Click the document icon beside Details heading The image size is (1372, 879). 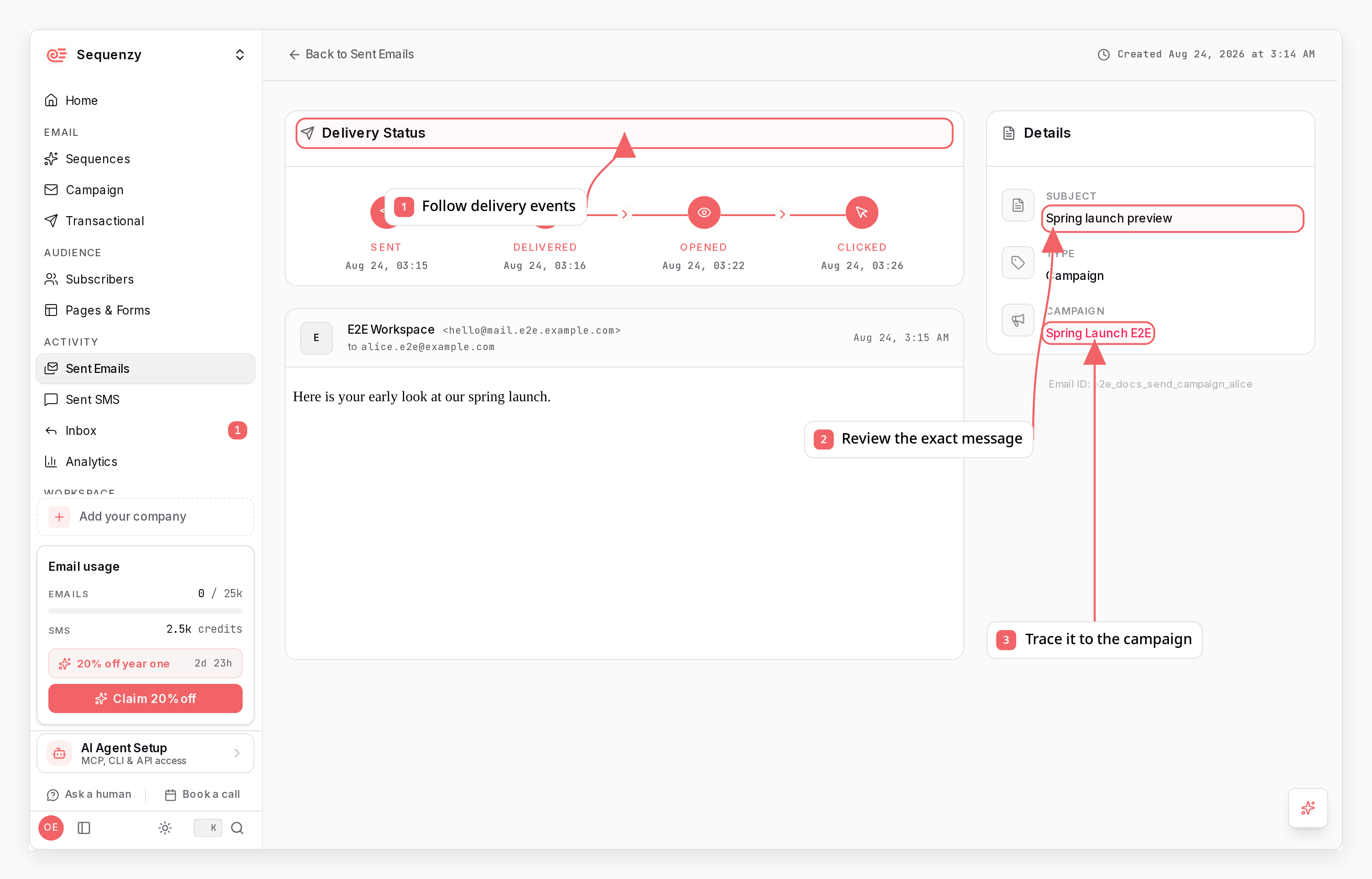(1009, 133)
